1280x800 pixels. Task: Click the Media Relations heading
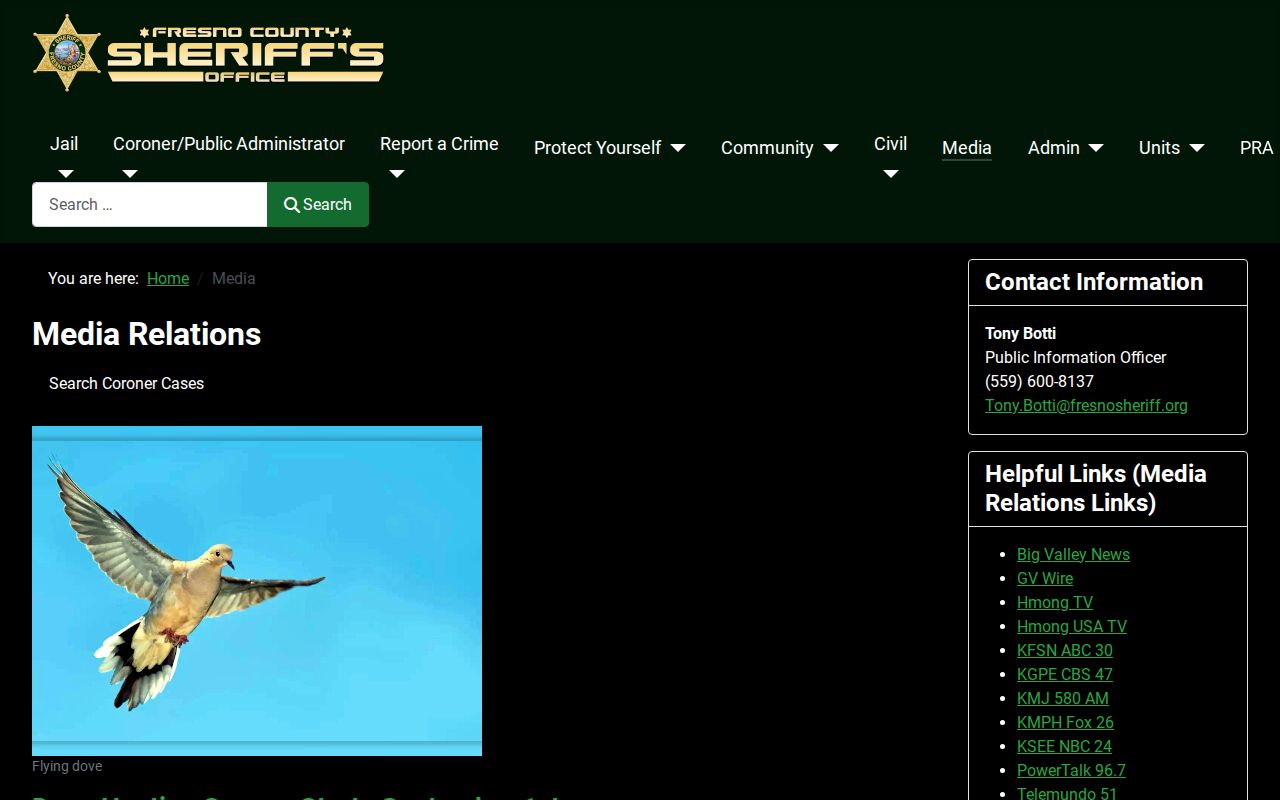[x=147, y=334]
